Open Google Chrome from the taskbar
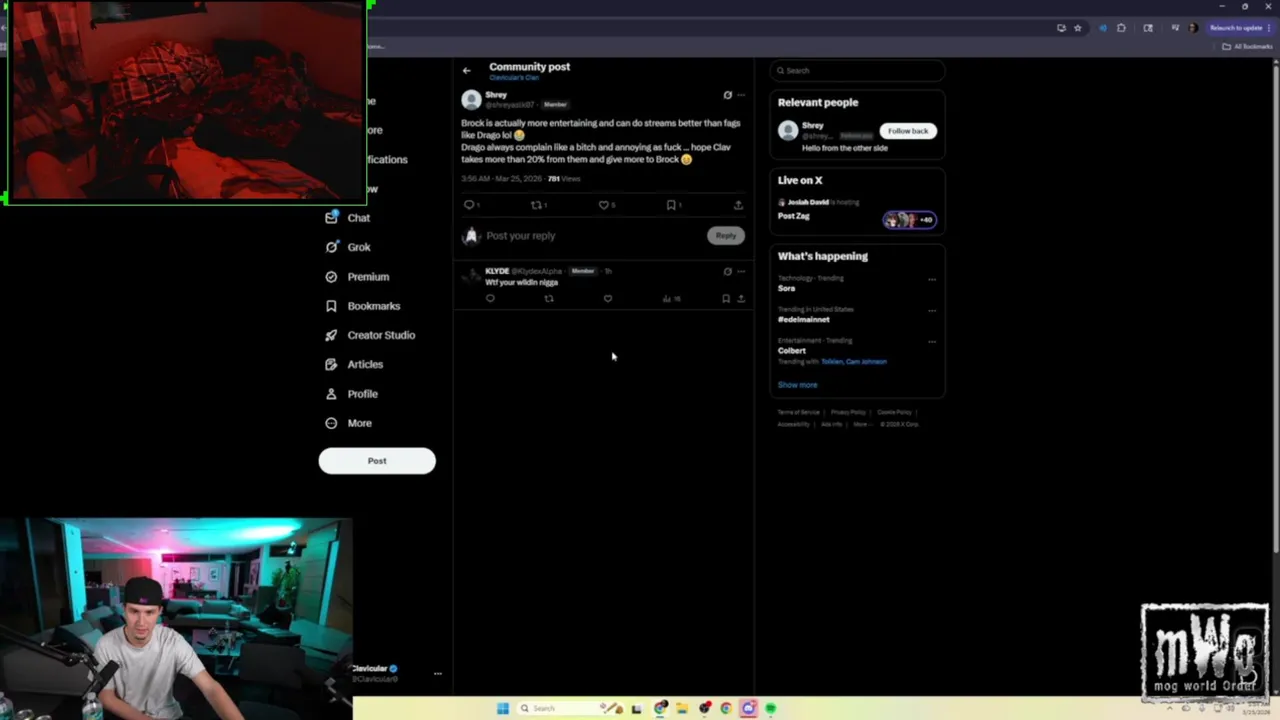Viewport: 1280px width, 720px height. 726,708
